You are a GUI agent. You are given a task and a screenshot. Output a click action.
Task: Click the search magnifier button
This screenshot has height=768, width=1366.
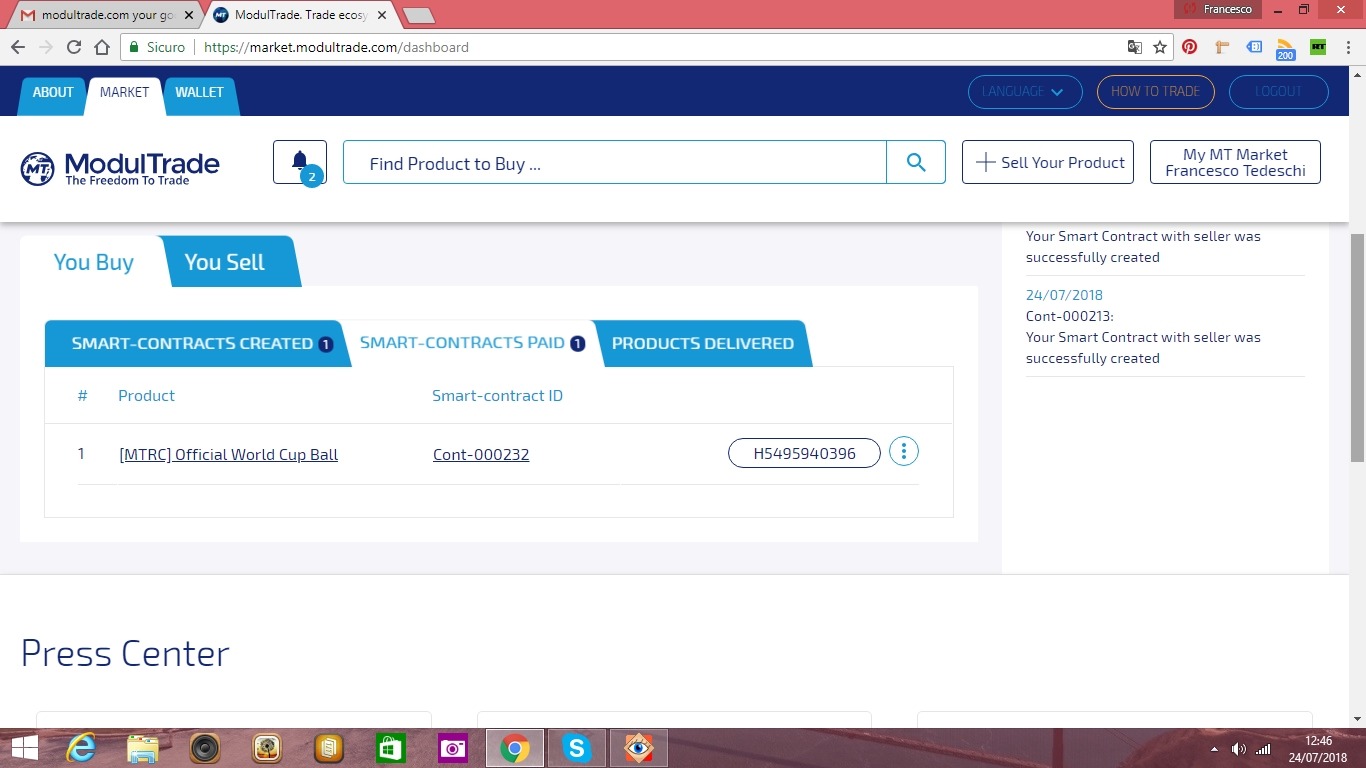pyautogui.click(x=916, y=162)
